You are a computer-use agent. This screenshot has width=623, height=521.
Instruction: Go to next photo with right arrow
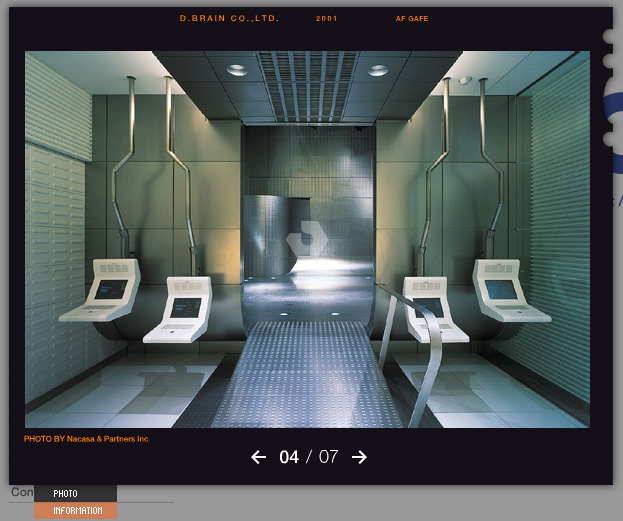point(359,457)
